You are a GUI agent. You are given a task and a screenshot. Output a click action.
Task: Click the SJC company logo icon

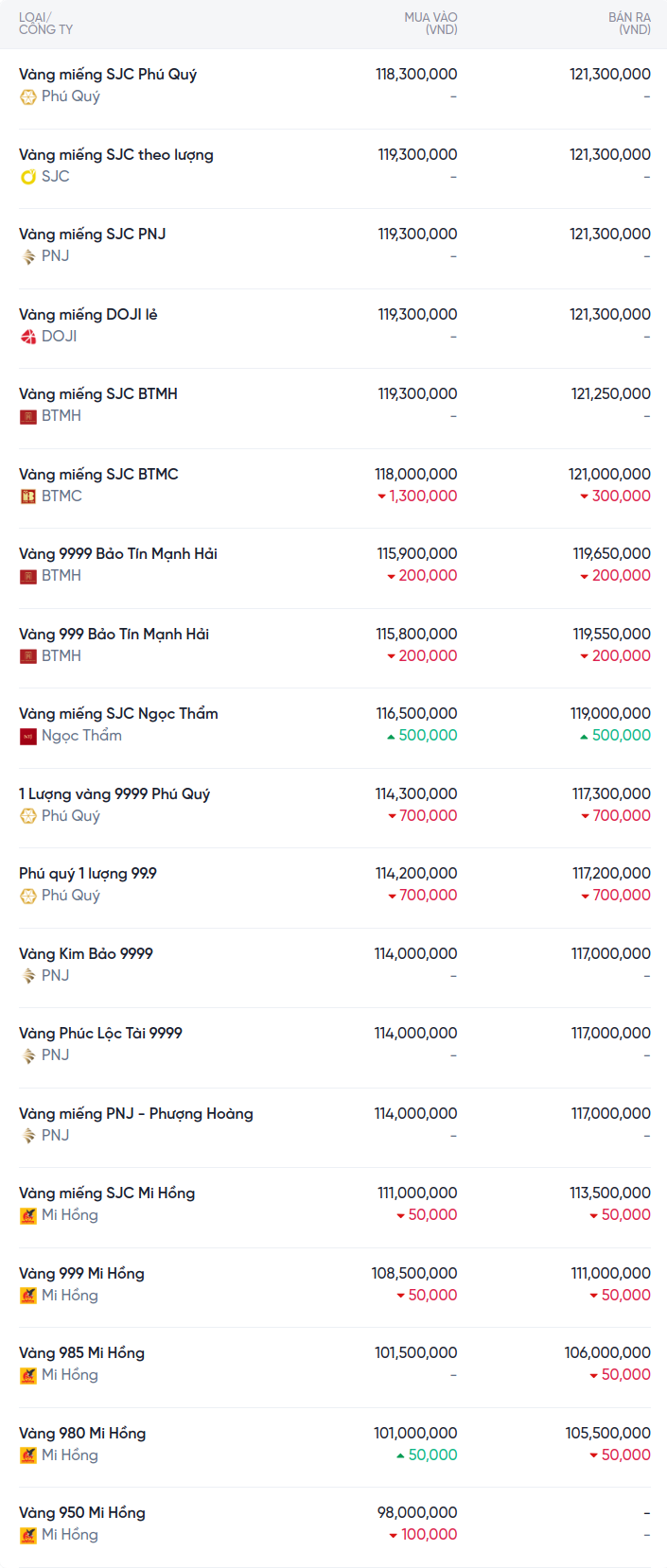(x=28, y=177)
